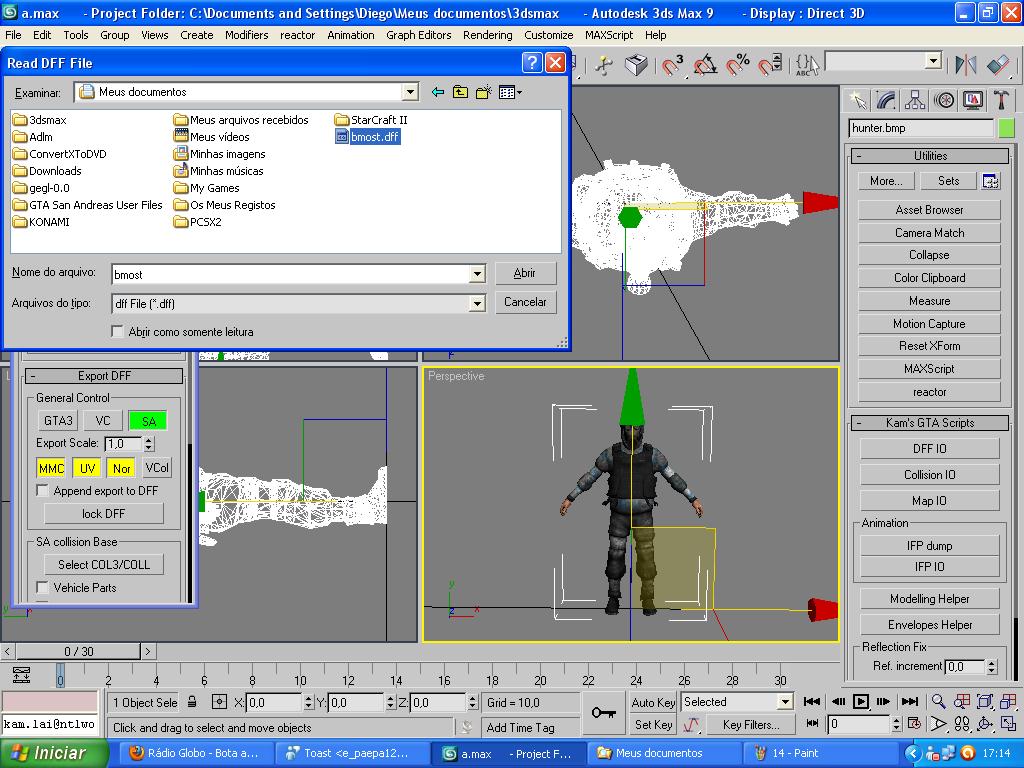Collapse the Utilities rollout

930,155
